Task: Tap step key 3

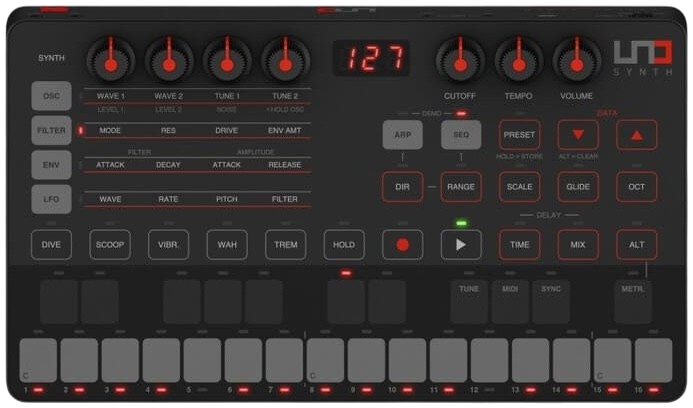Action: tap(120, 360)
